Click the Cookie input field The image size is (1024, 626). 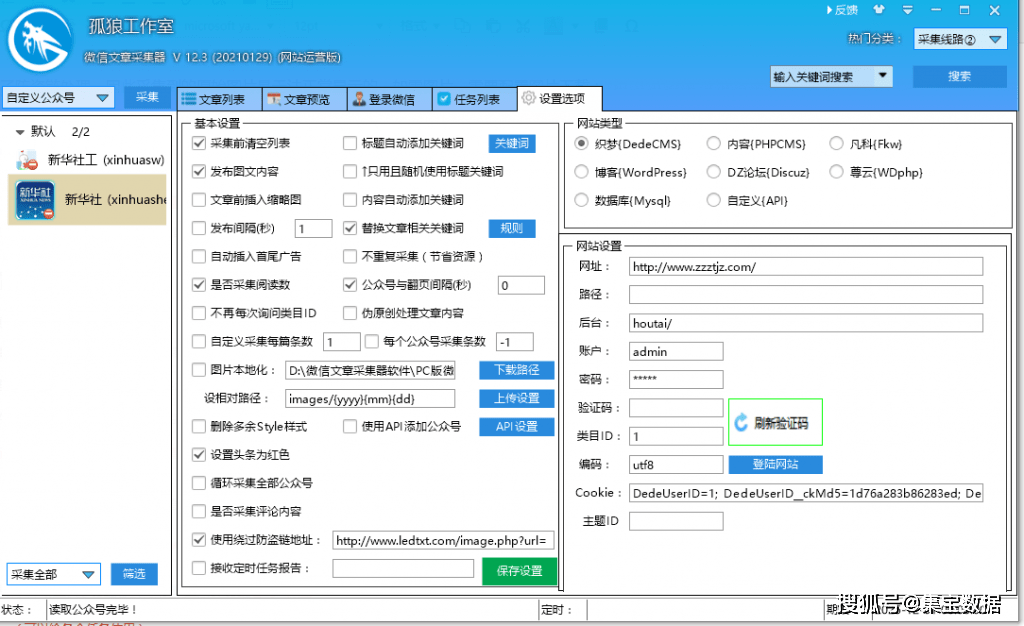pos(806,493)
